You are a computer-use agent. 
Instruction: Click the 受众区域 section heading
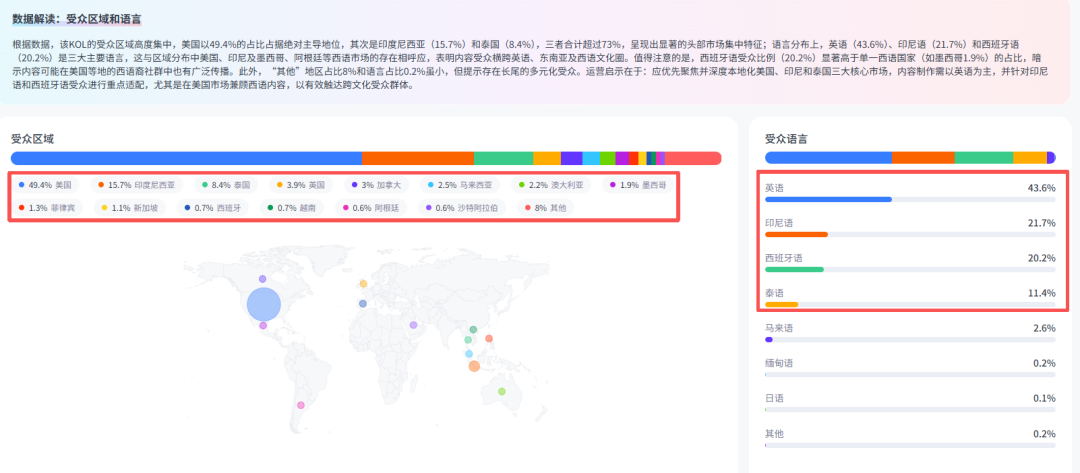32,139
